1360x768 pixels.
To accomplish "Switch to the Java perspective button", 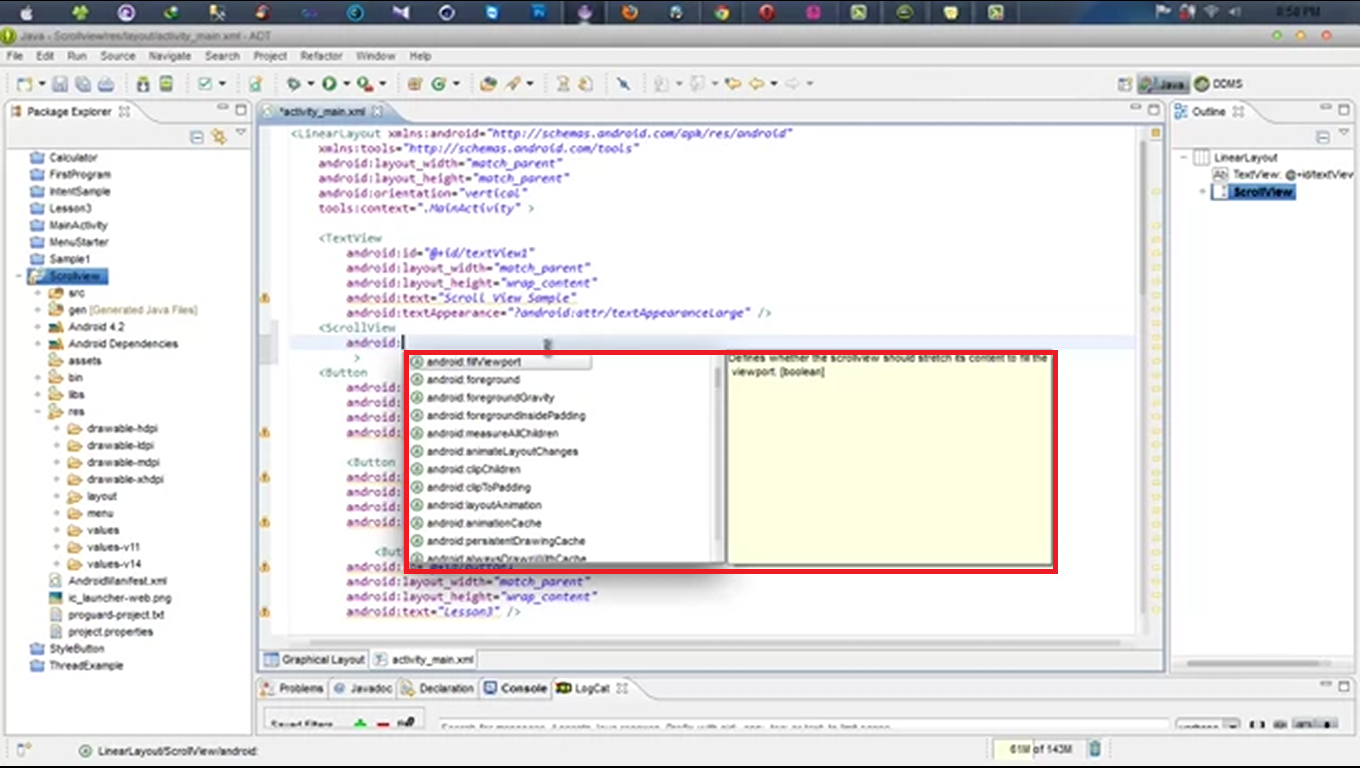I will tap(1163, 84).
